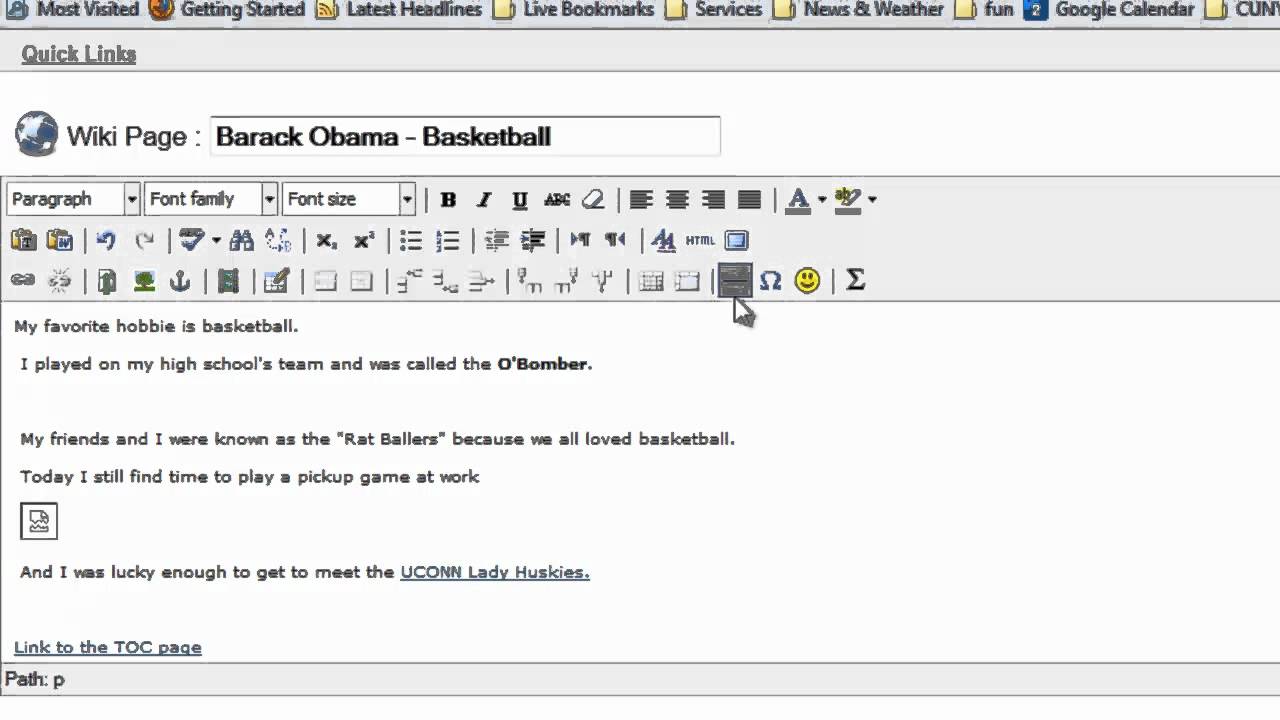Undo the last edit

coord(107,240)
